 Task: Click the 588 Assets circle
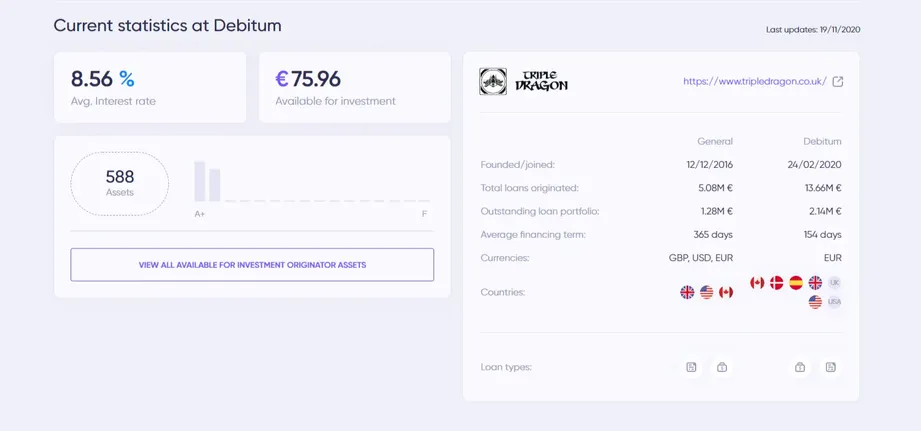[120, 183]
